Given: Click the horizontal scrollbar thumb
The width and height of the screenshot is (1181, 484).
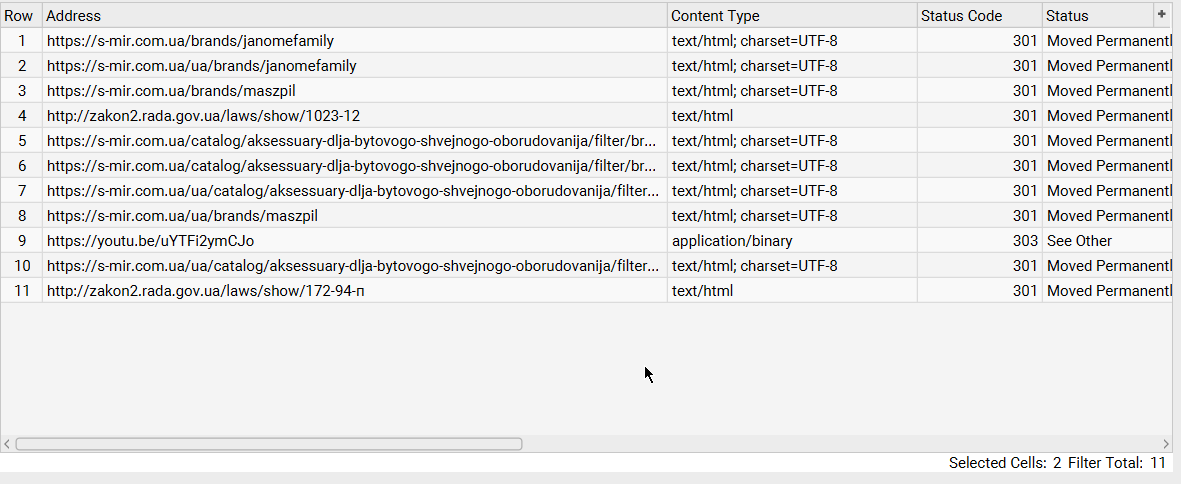Looking at the screenshot, I should coord(268,443).
